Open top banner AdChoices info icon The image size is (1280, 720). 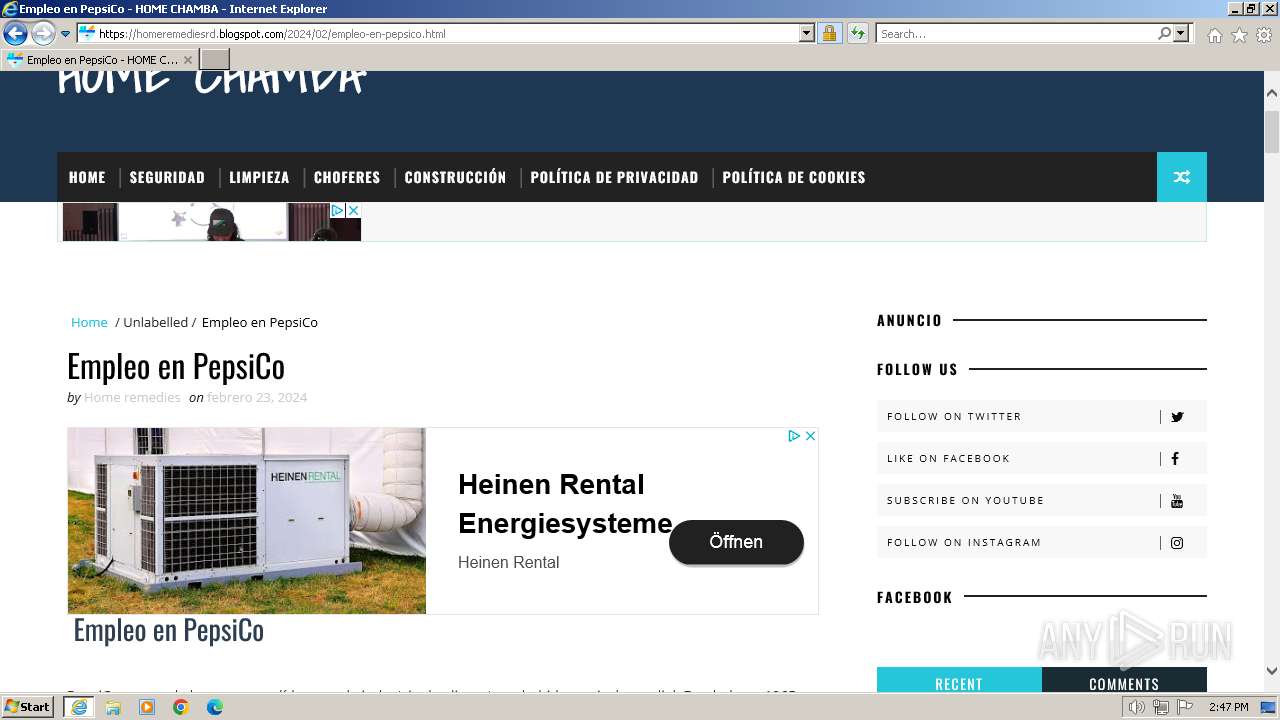tap(338, 211)
